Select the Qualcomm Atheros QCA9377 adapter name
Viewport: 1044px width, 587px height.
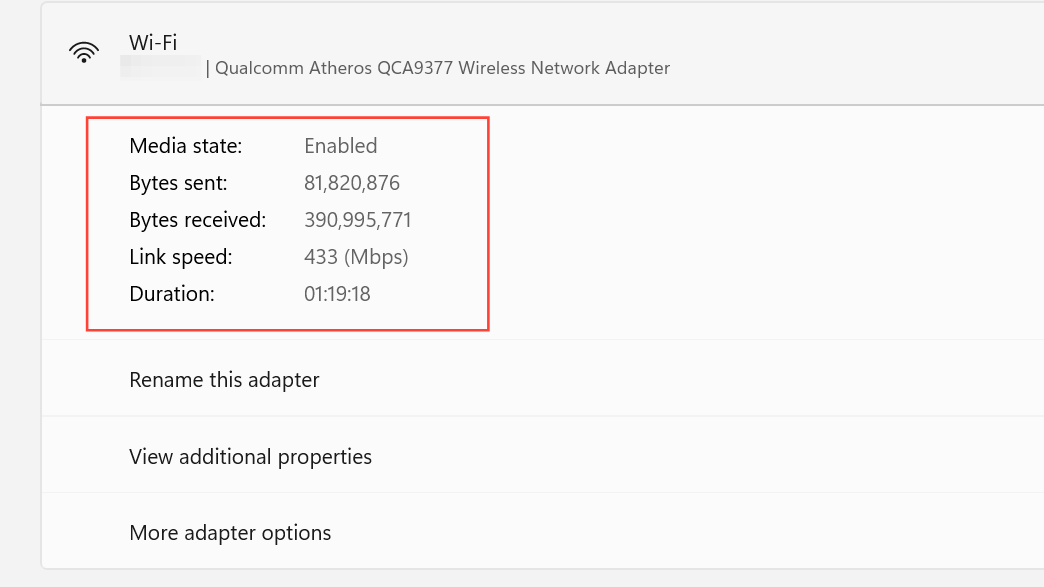(442, 68)
